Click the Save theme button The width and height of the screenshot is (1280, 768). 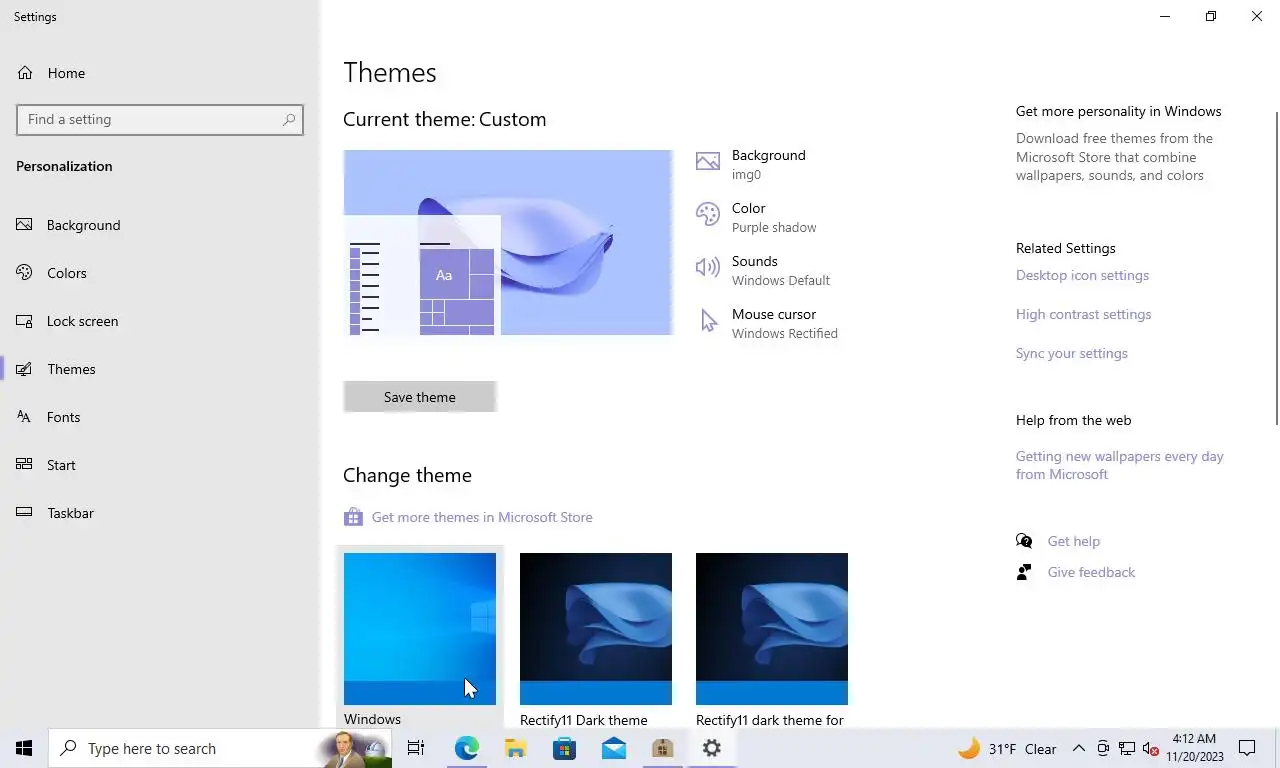coord(420,397)
